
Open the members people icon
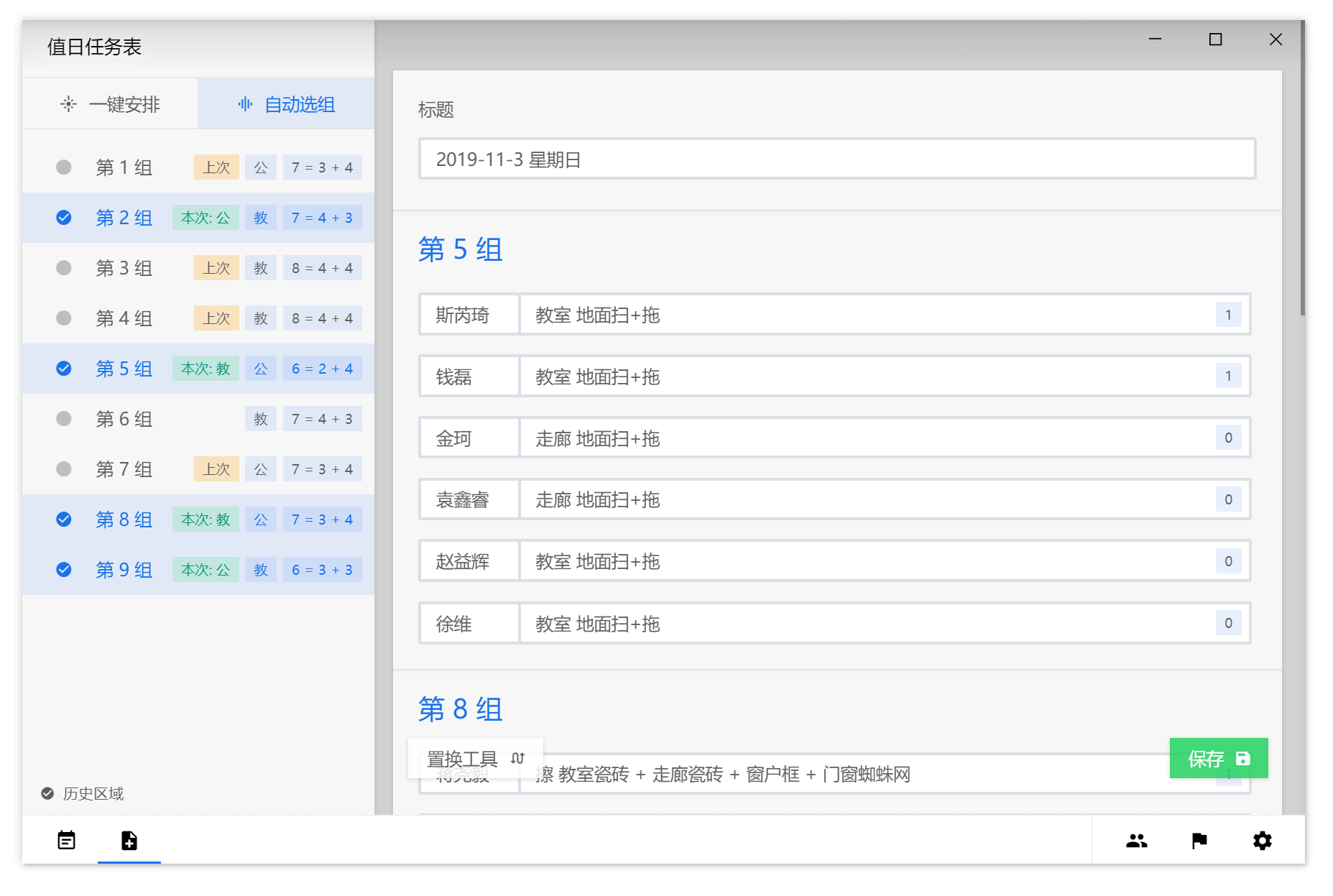point(1137,840)
